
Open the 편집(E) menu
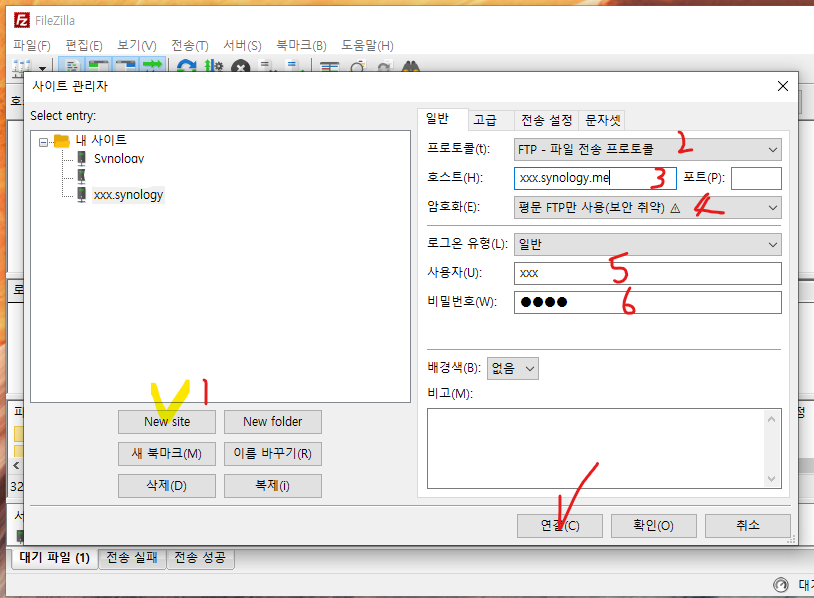tap(84, 46)
